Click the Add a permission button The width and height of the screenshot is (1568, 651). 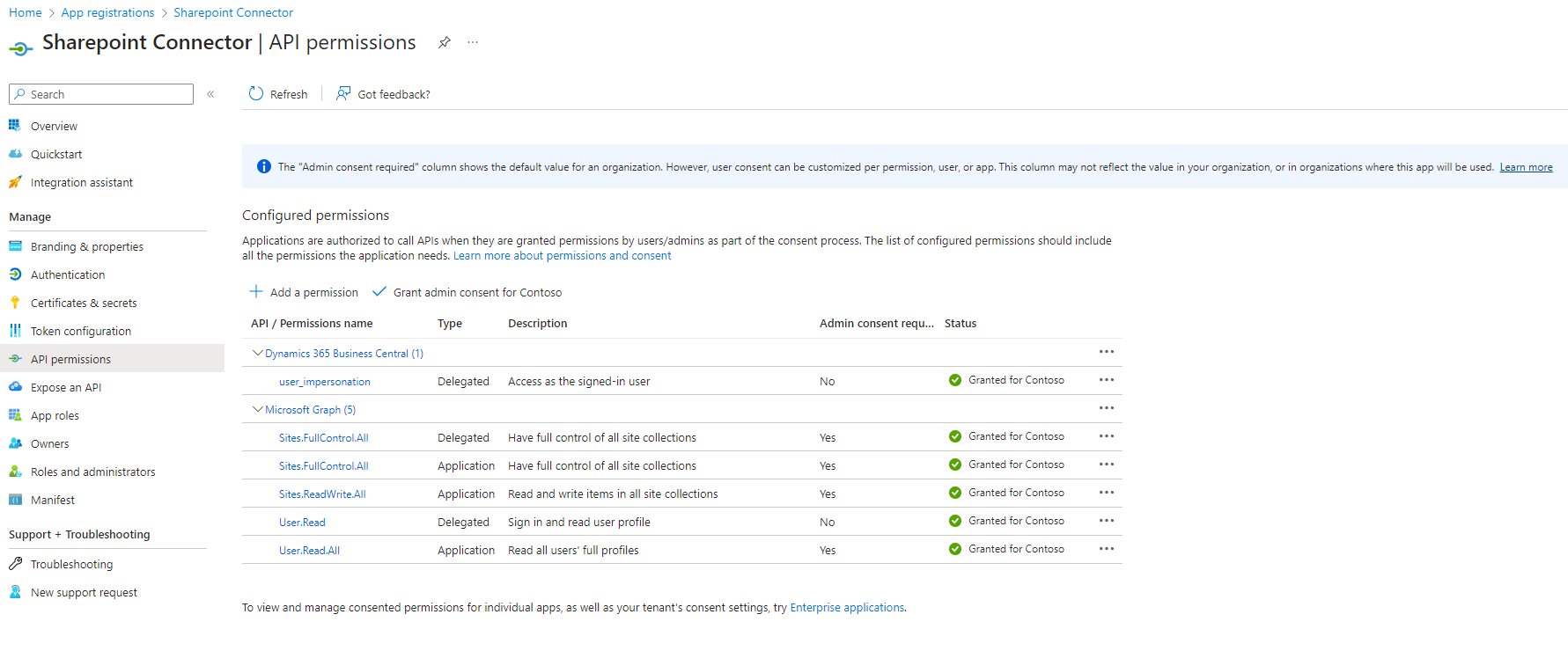[304, 292]
